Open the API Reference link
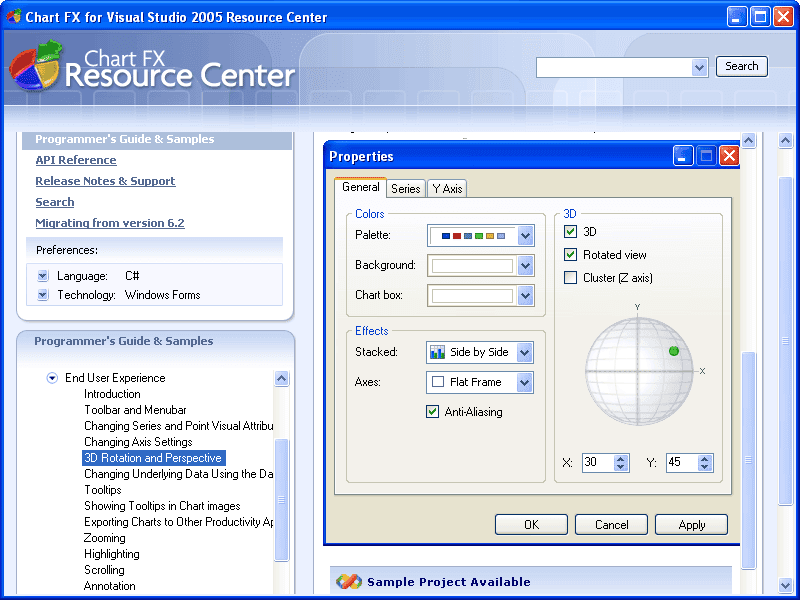Viewport: 800px width, 600px height. (x=76, y=160)
